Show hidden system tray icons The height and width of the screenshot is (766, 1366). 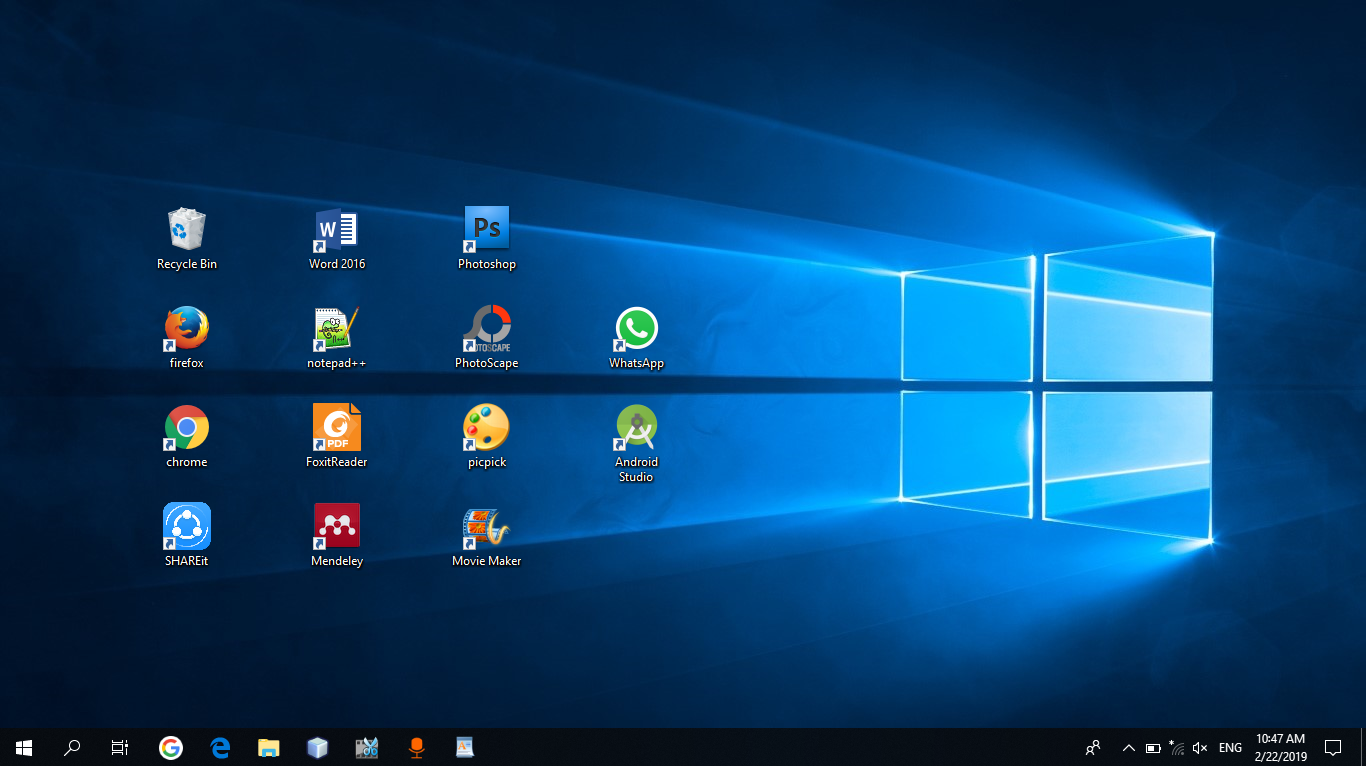pyautogui.click(x=1129, y=747)
